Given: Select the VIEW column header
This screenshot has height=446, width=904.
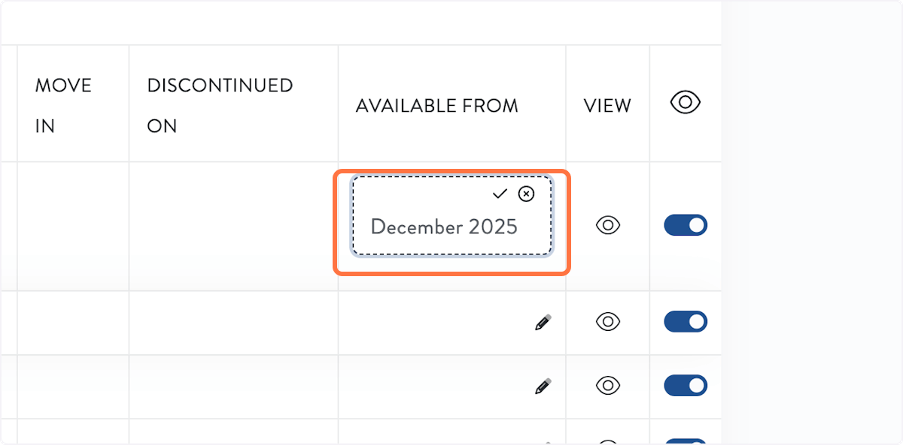Looking at the screenshot, I should pyautogui.click(x=608, y=105).
